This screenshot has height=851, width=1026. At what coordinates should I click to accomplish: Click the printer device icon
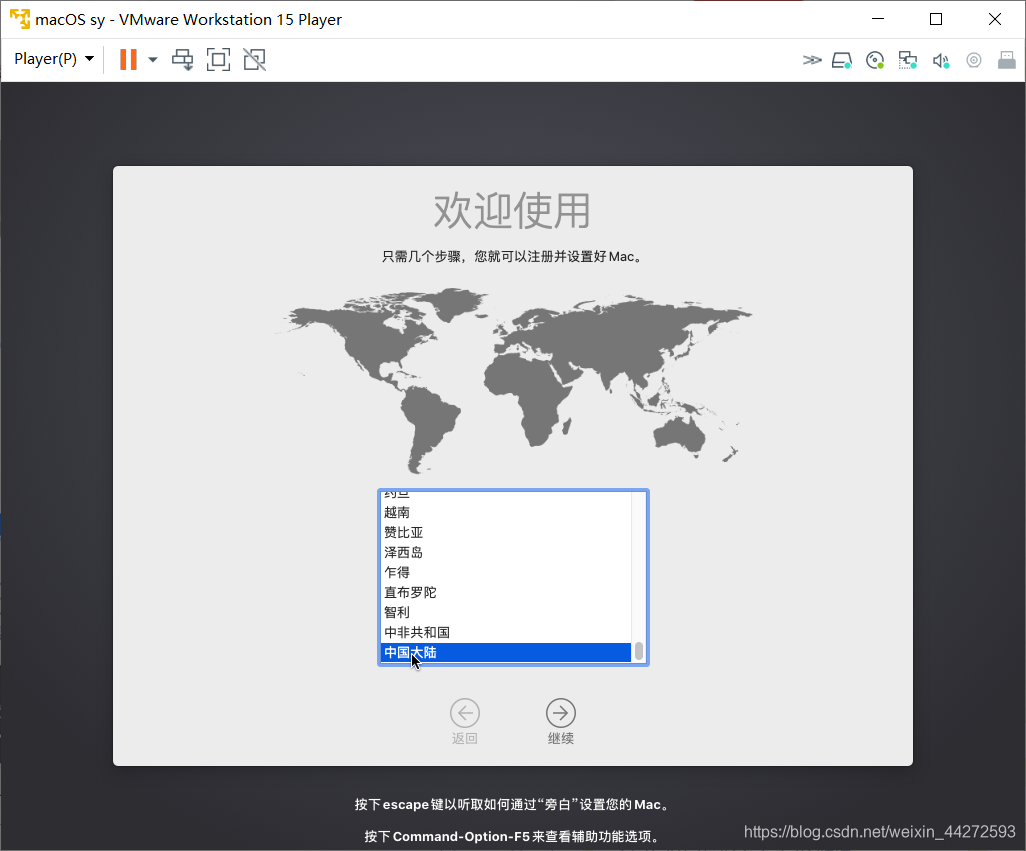point(1006,60)
